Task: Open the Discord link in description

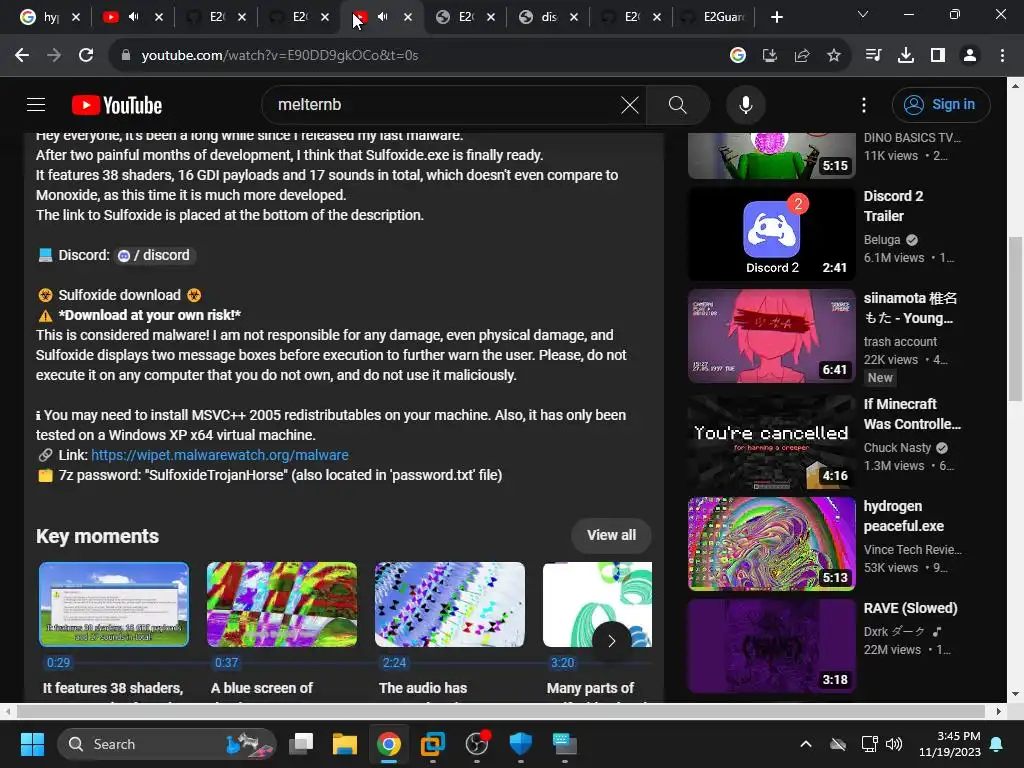Action: [x=155, y=255]
